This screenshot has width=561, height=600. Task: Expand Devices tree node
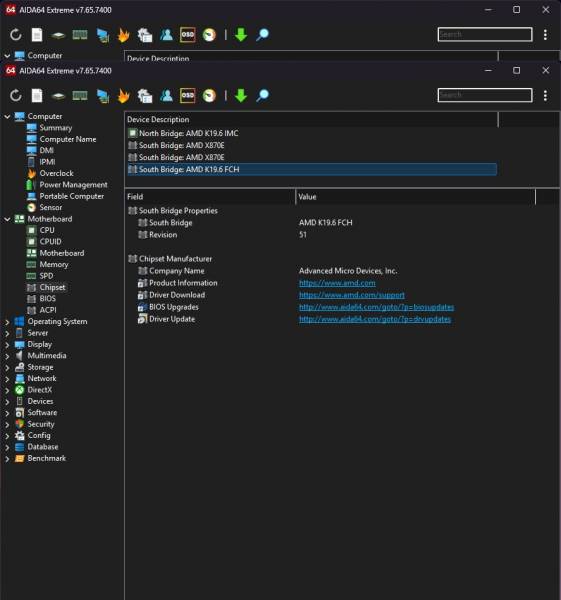coord(7,402)
